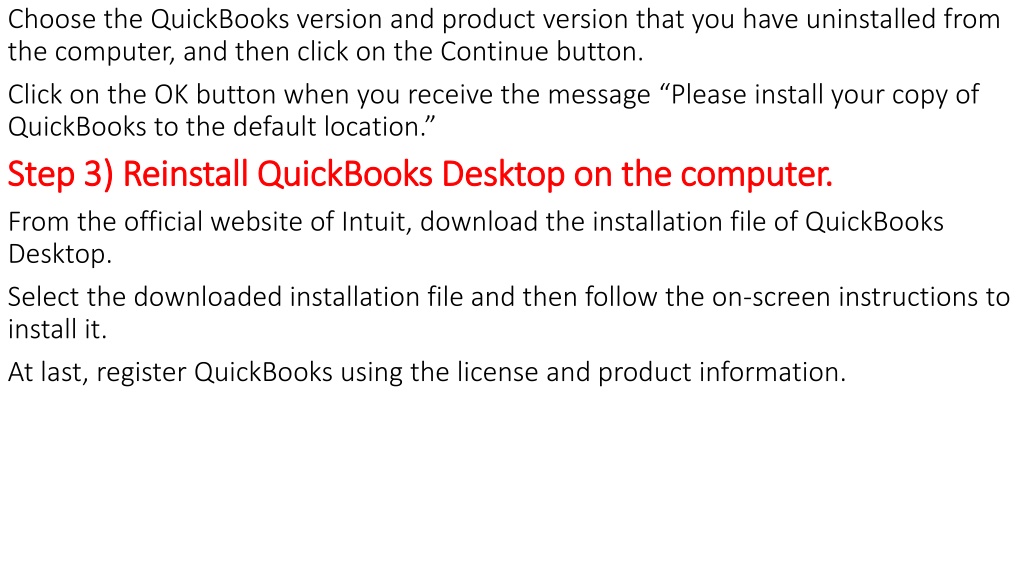Click the red Step 3 heading
Screen dimensions: 1024x576
[420, 175]
